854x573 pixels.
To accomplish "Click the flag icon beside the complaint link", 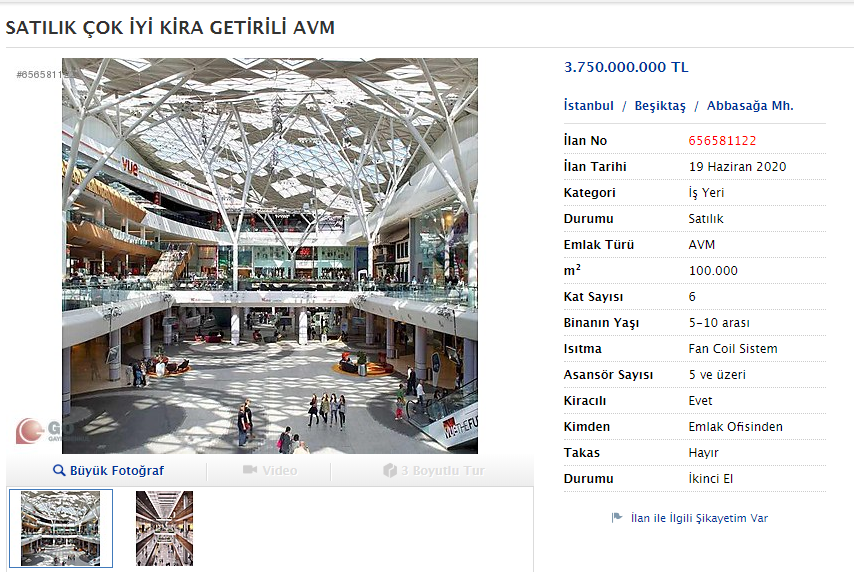I will tap(617, 518).
